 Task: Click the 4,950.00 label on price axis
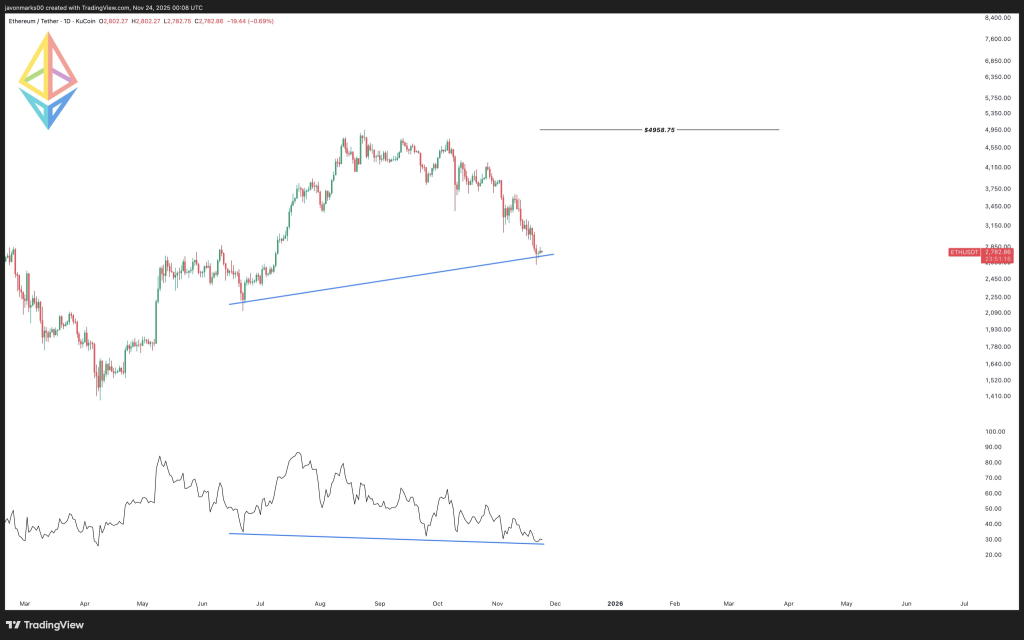coord(1001,130)
